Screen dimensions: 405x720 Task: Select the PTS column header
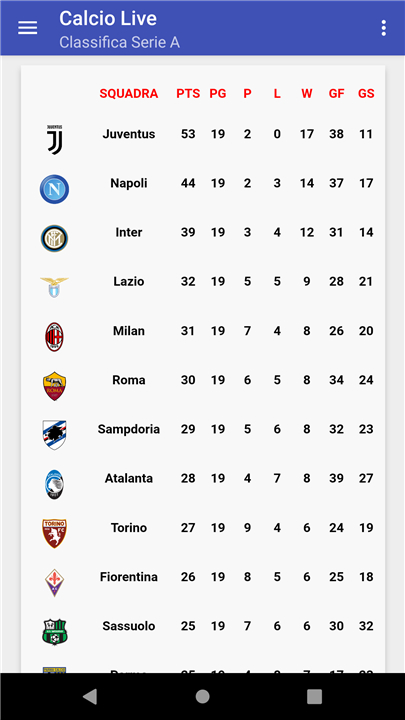(188, 94)
